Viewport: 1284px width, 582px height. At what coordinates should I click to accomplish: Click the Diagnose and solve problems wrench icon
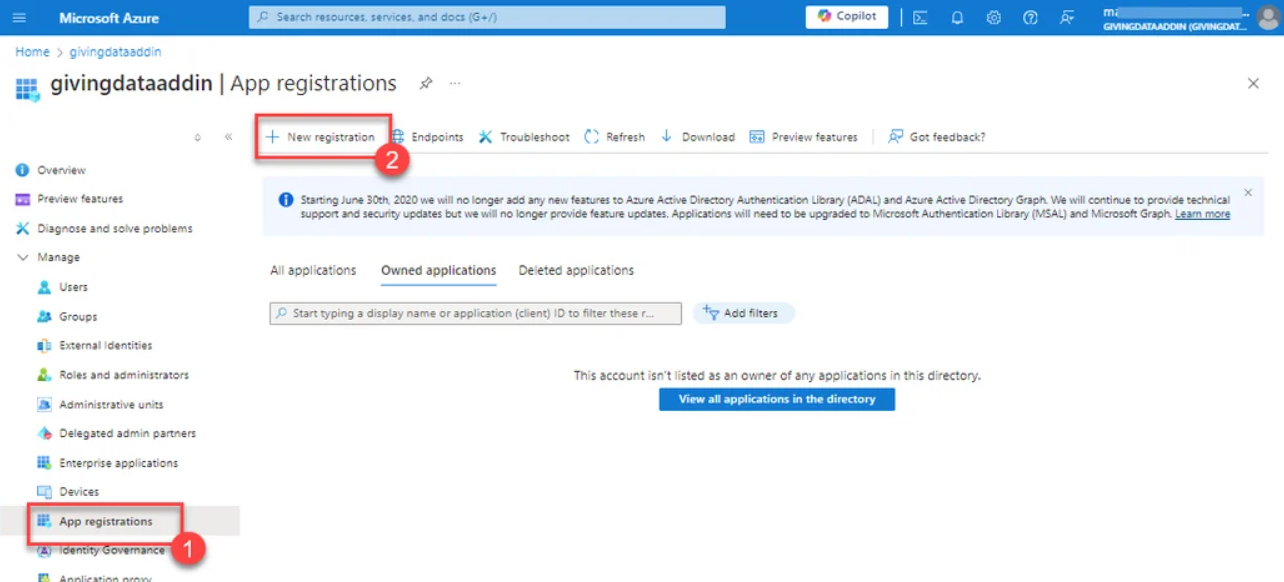pyautogui.click(x=23, y=228)
